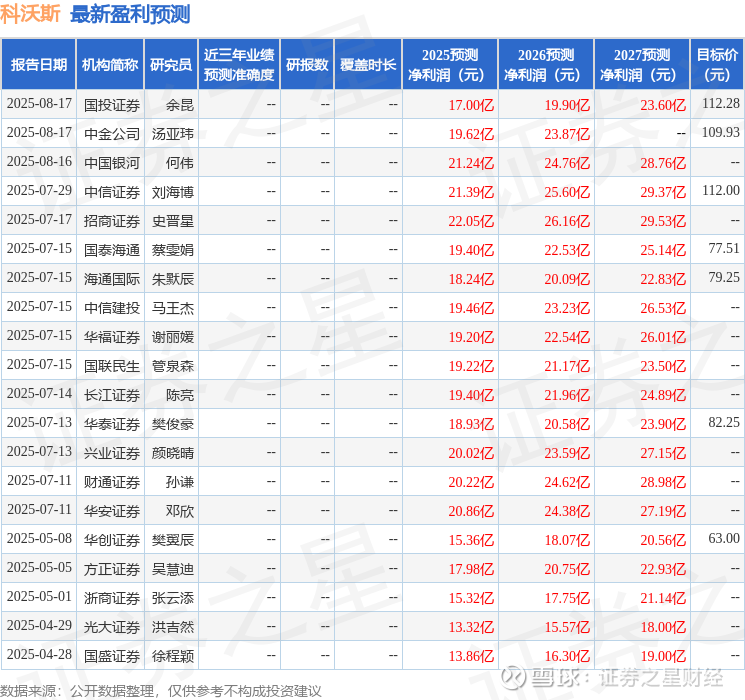Click the 2027预测净利润 column header
This screenshot has width=745, height=700.
[x=642, y=65]
